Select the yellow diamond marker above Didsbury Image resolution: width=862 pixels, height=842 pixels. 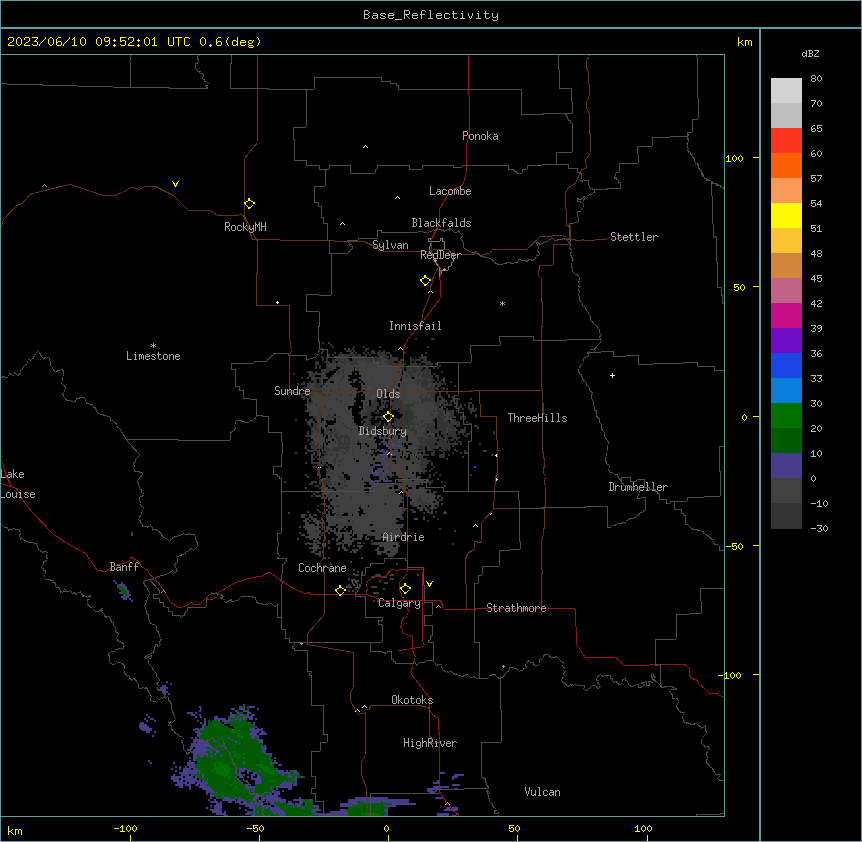[388, 417]
